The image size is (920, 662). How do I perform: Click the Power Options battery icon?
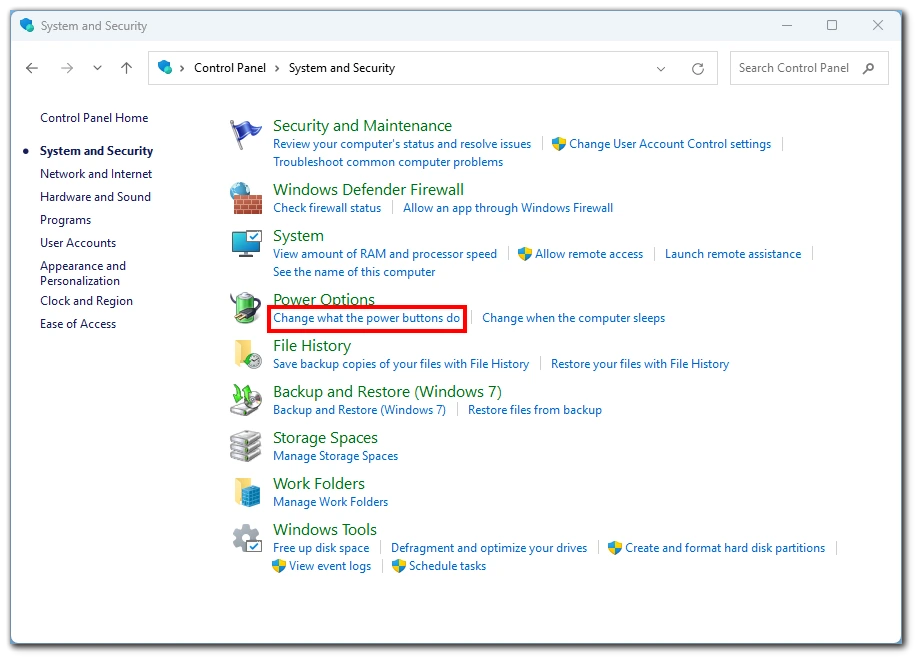[245, 308]
